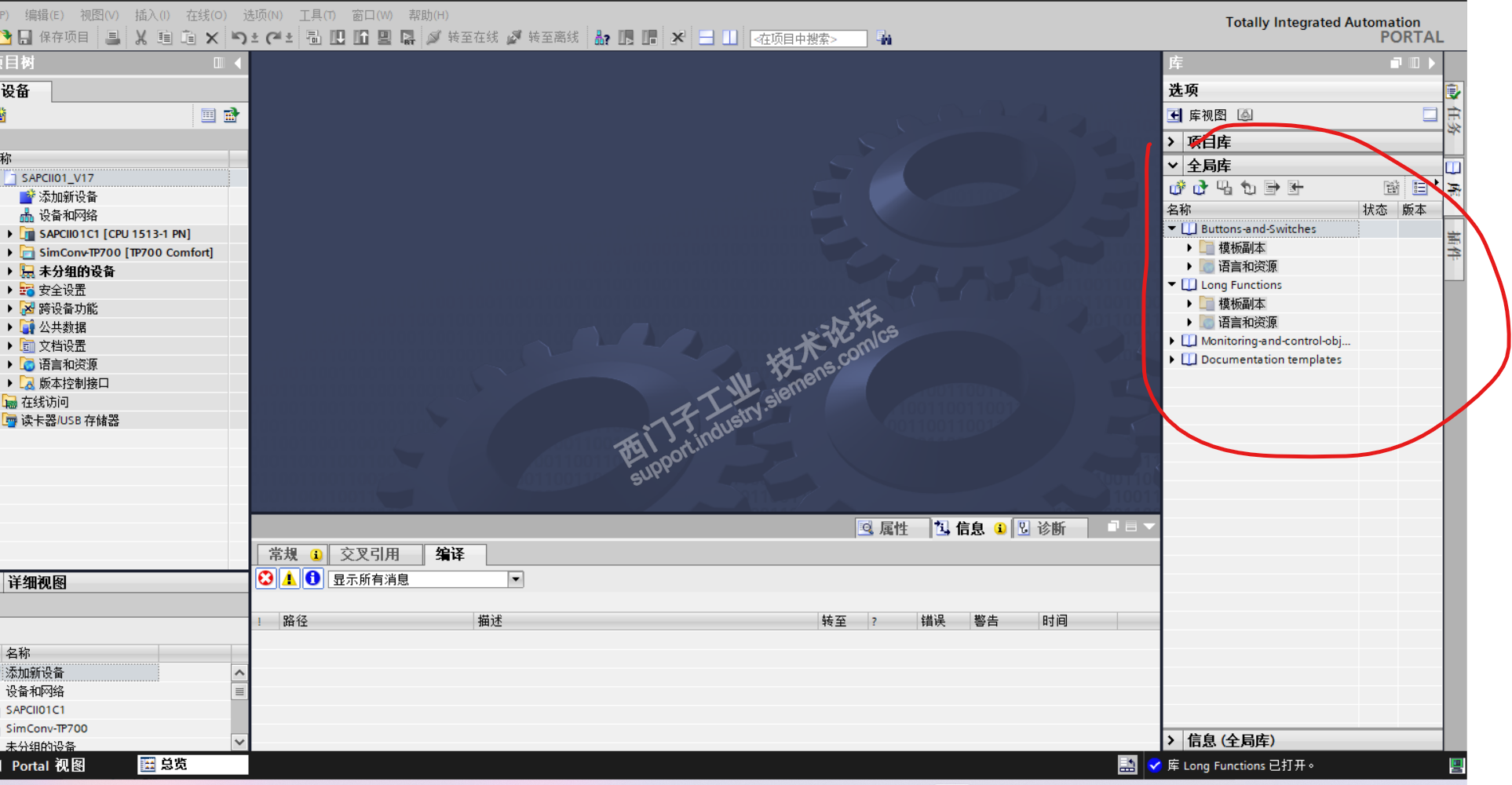Click the Upload from device icon

[x=361, y=38]
